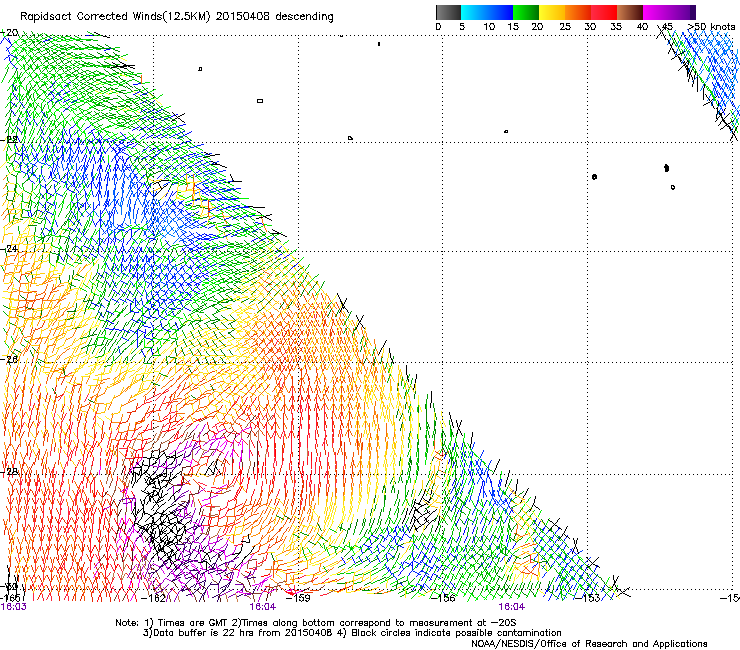Click the '-22' latitude label
740x650 pixels.
[9, 139]
